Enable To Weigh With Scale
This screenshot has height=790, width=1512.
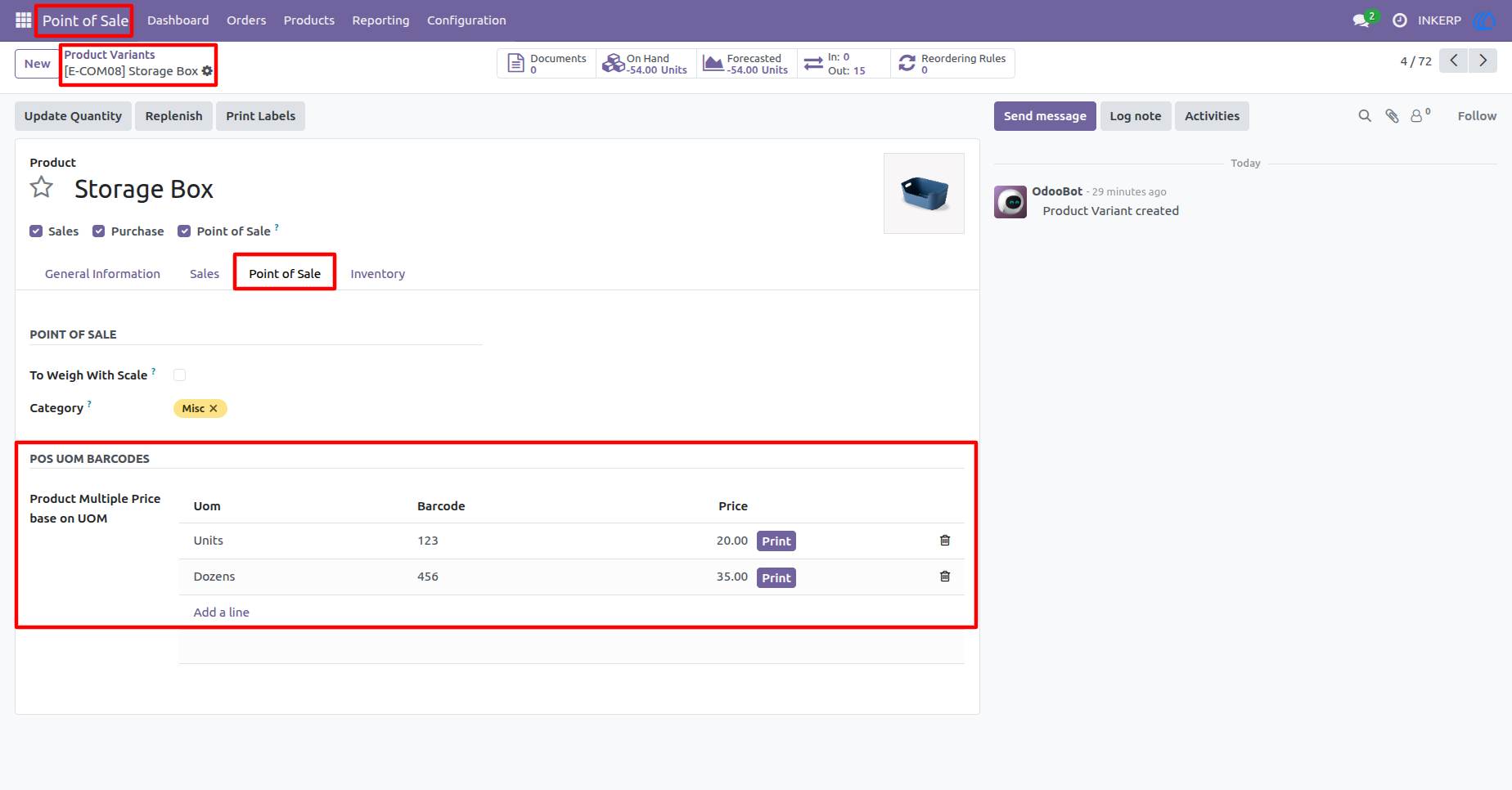pos(180,375)
